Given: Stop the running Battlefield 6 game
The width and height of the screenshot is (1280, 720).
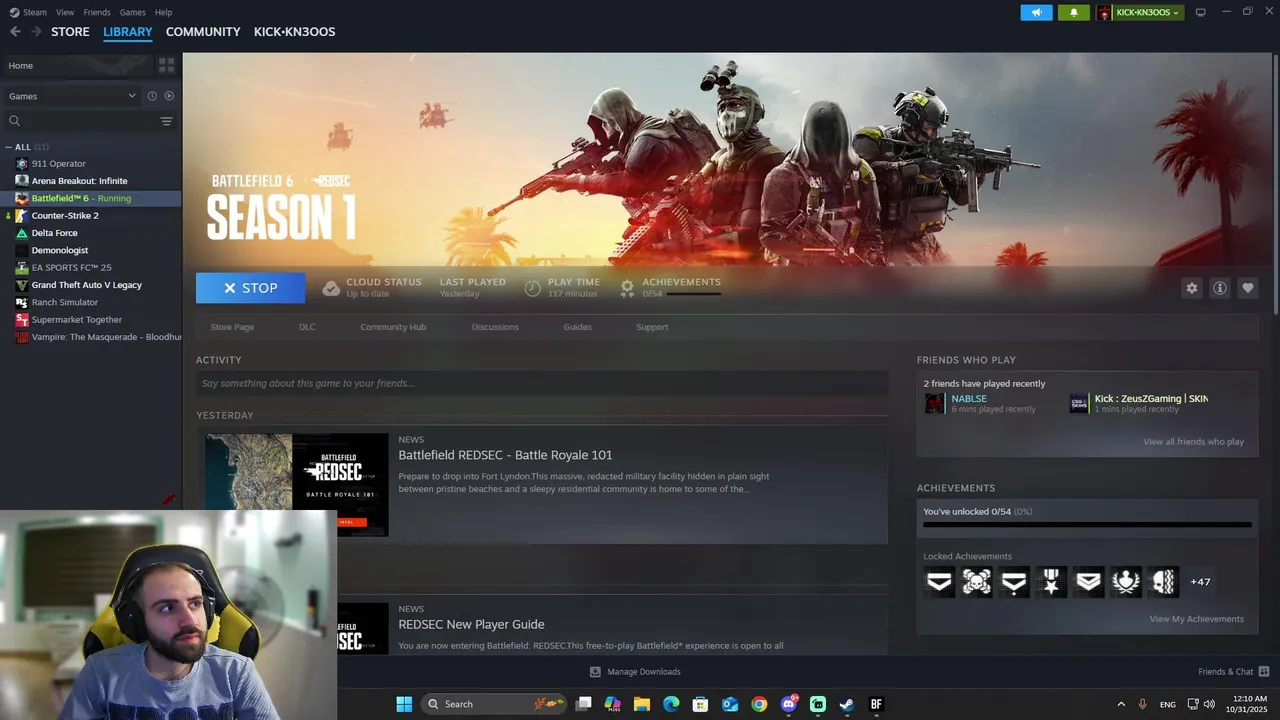Looking at the screenshot, I should point(250,288).
